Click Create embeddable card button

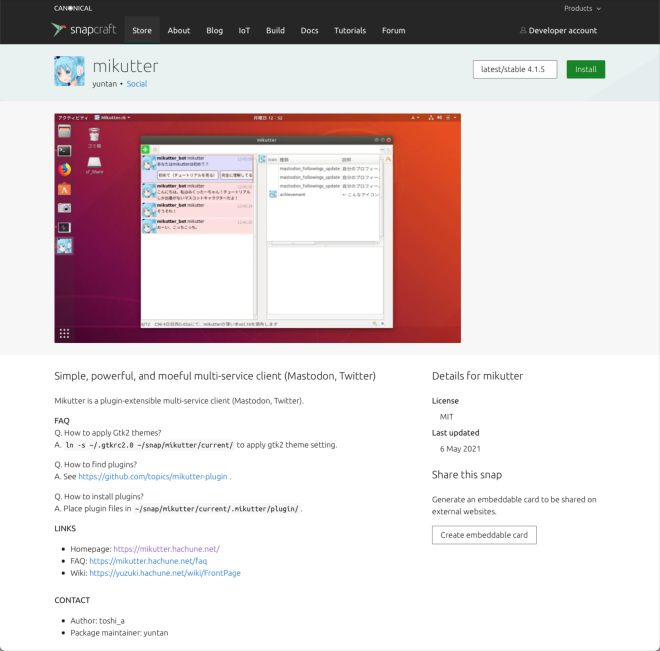[x=484, y=535]
